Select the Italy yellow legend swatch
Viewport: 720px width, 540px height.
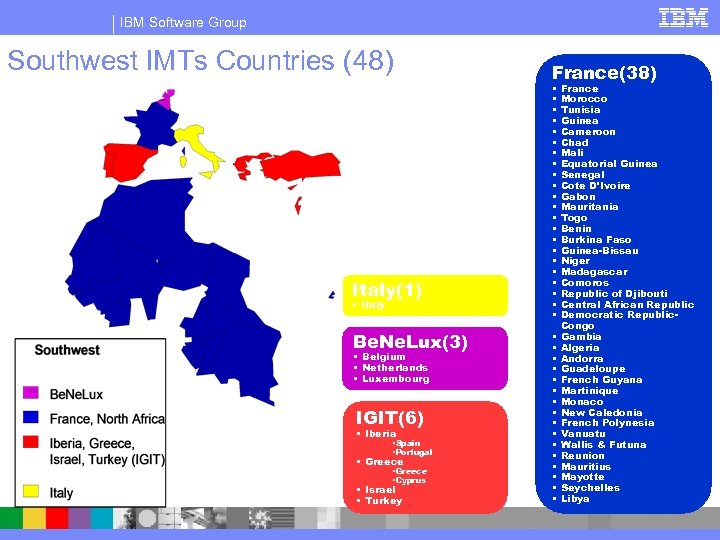coord(31,491)
